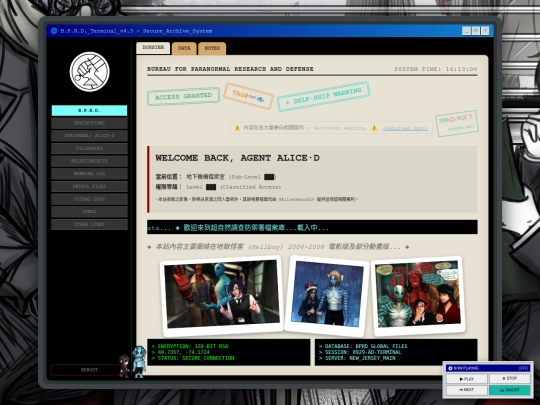
Task: Open PERSONNEL: ALICE·D sidebar entry
Action: click(x=89, y=136)
